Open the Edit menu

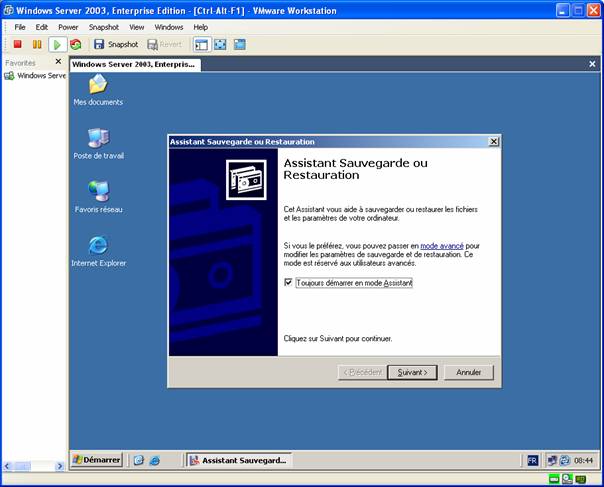tap(42, 27)
